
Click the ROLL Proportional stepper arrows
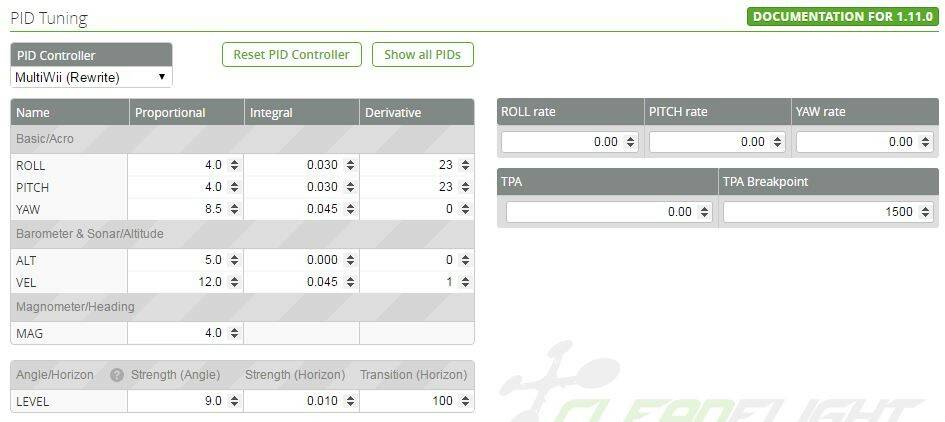tap(234, 165)
